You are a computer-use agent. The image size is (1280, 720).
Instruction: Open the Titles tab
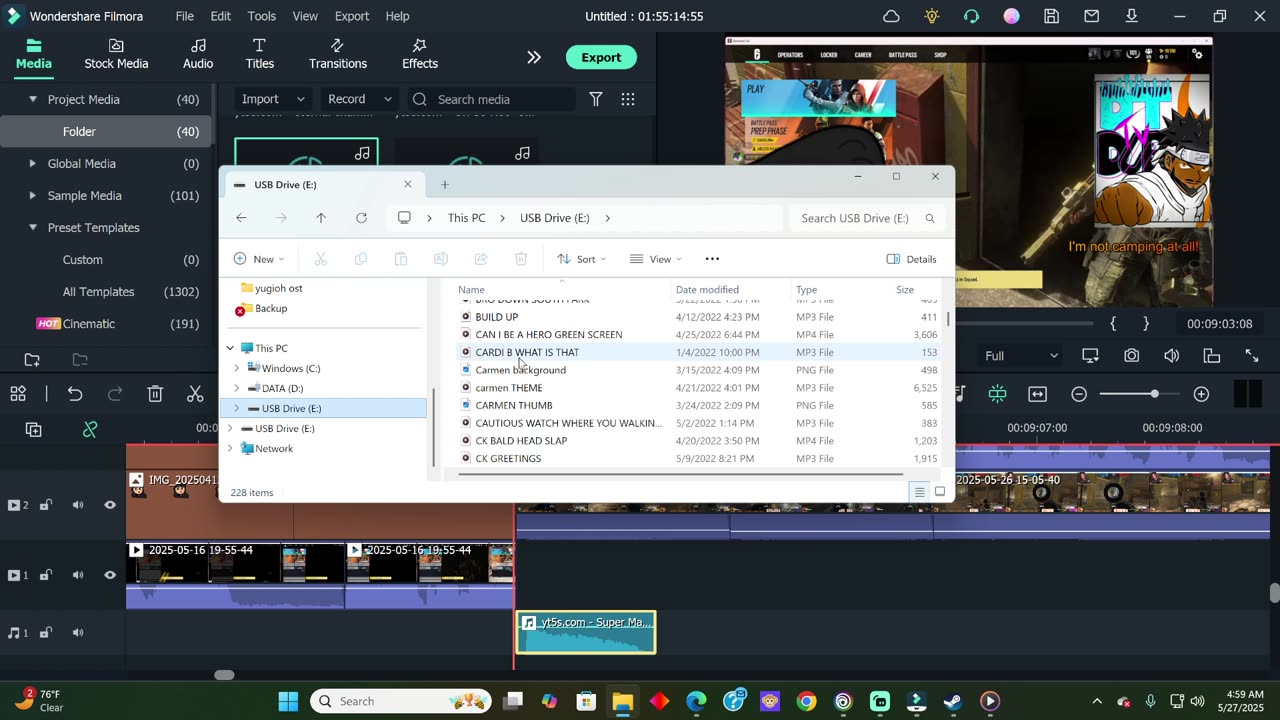(x=259, y=54)
